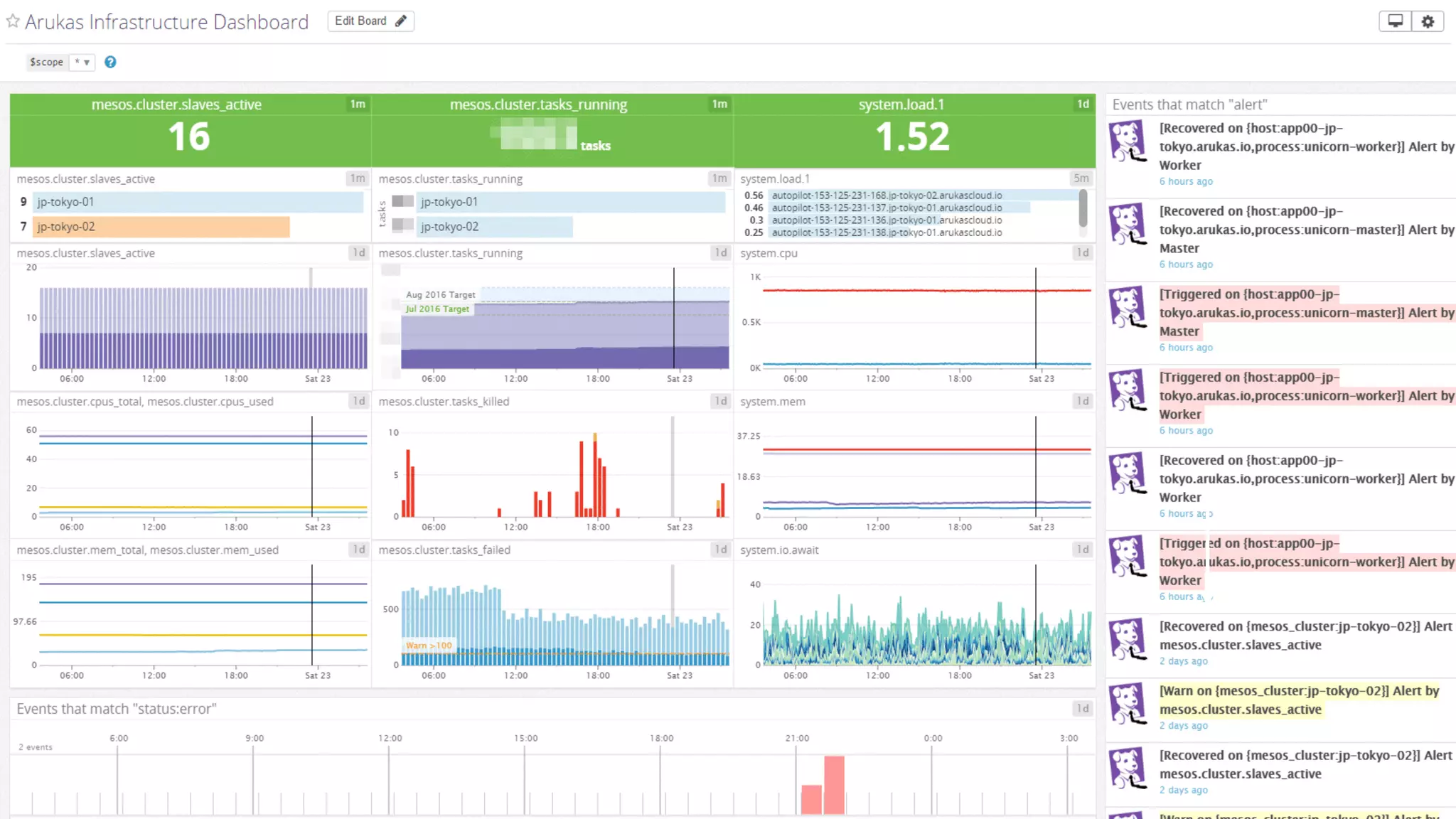Click the autopilot-153-125-231-168 host row
The image size is (1456, 819).
coord(887,196)
